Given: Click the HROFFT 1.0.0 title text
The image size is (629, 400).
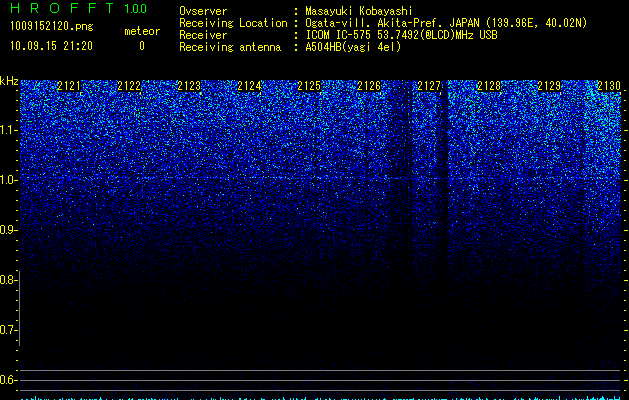Looking at the screenshot, I should (78, 8).
